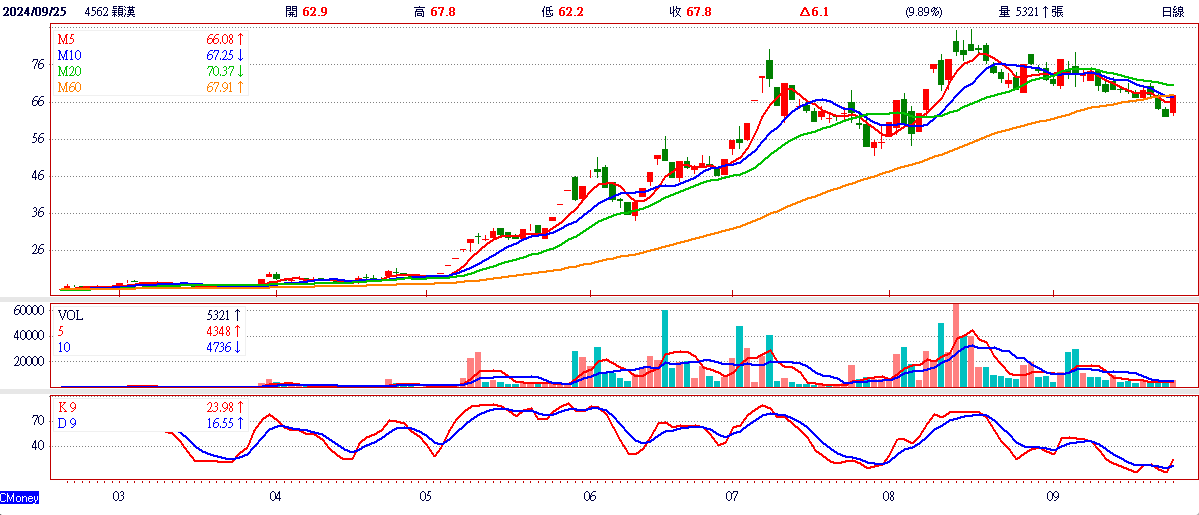
Task: Click the 09 month timeline marker
Action: tap(1053, 497)
